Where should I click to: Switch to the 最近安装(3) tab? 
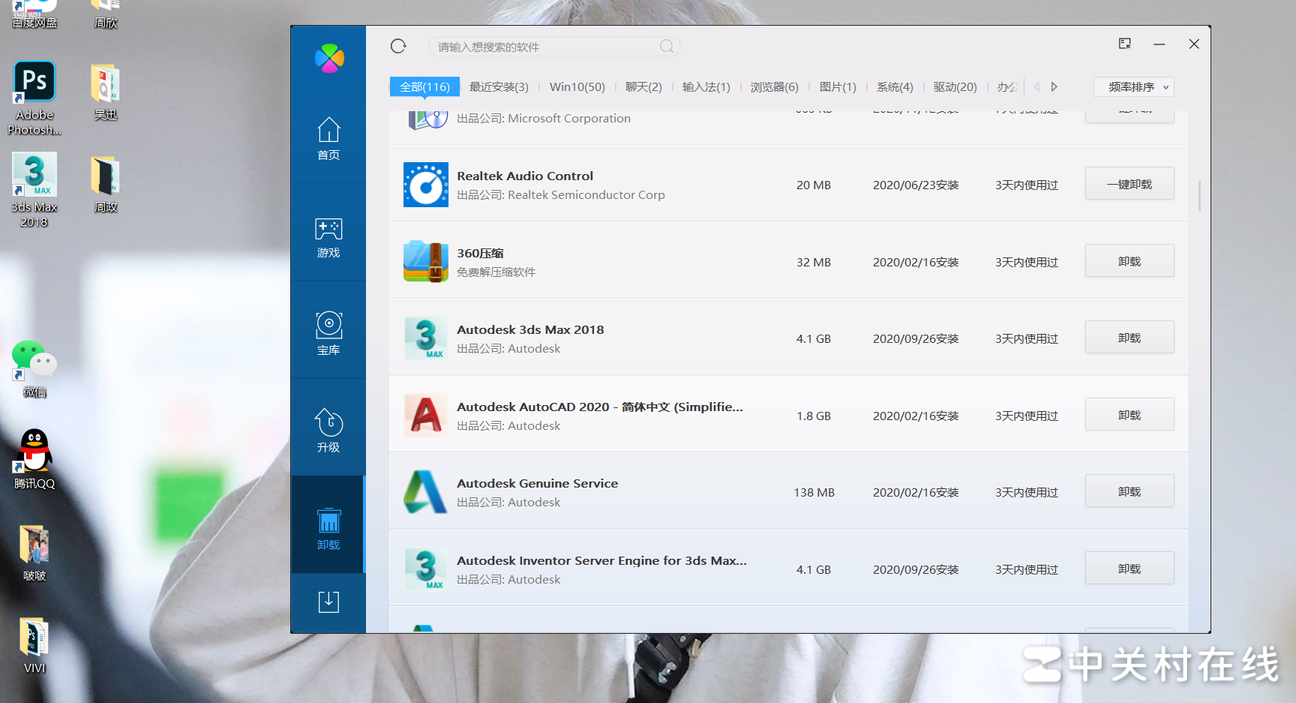coord(498,87)
